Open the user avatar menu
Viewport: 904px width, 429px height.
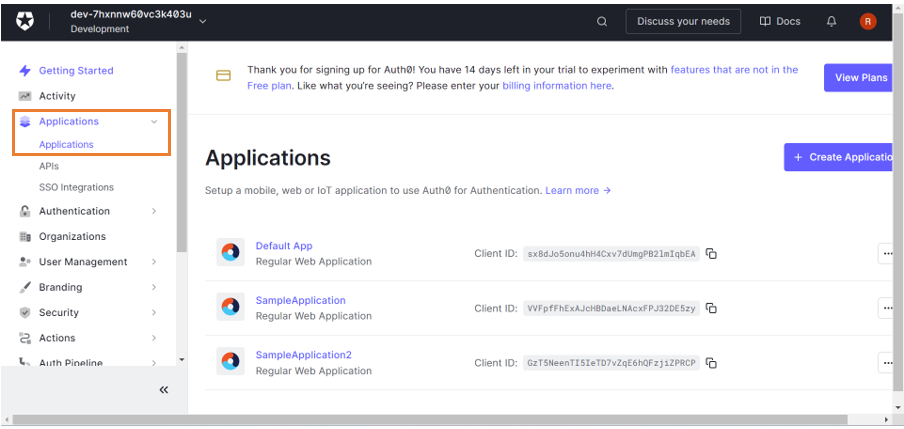[867, 21]
